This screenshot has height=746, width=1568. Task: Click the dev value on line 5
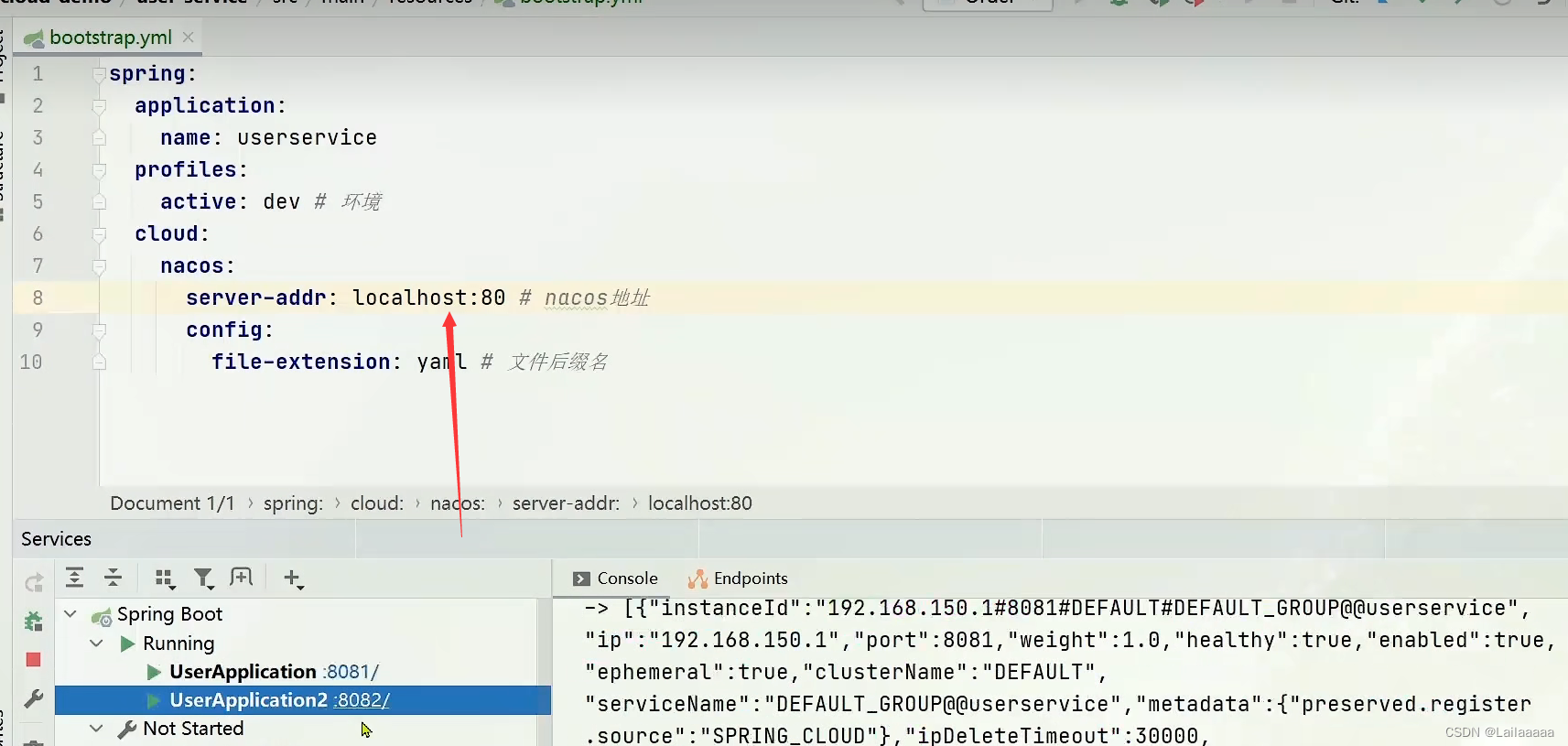[281, 202]
